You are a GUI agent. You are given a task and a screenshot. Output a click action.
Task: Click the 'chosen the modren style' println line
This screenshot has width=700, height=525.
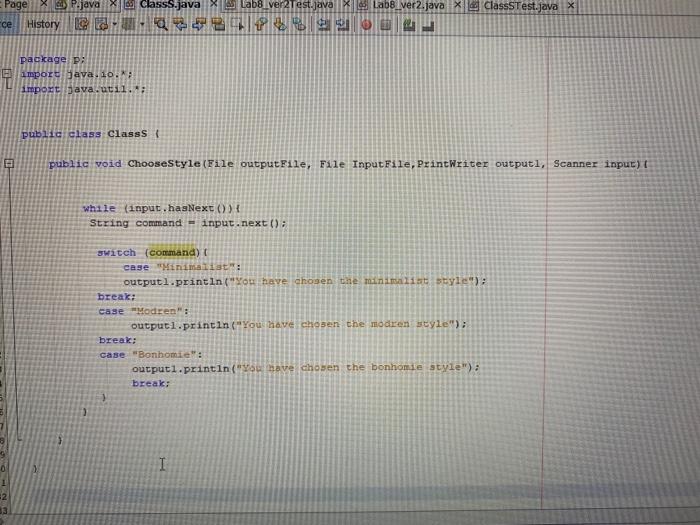point(299,325)
